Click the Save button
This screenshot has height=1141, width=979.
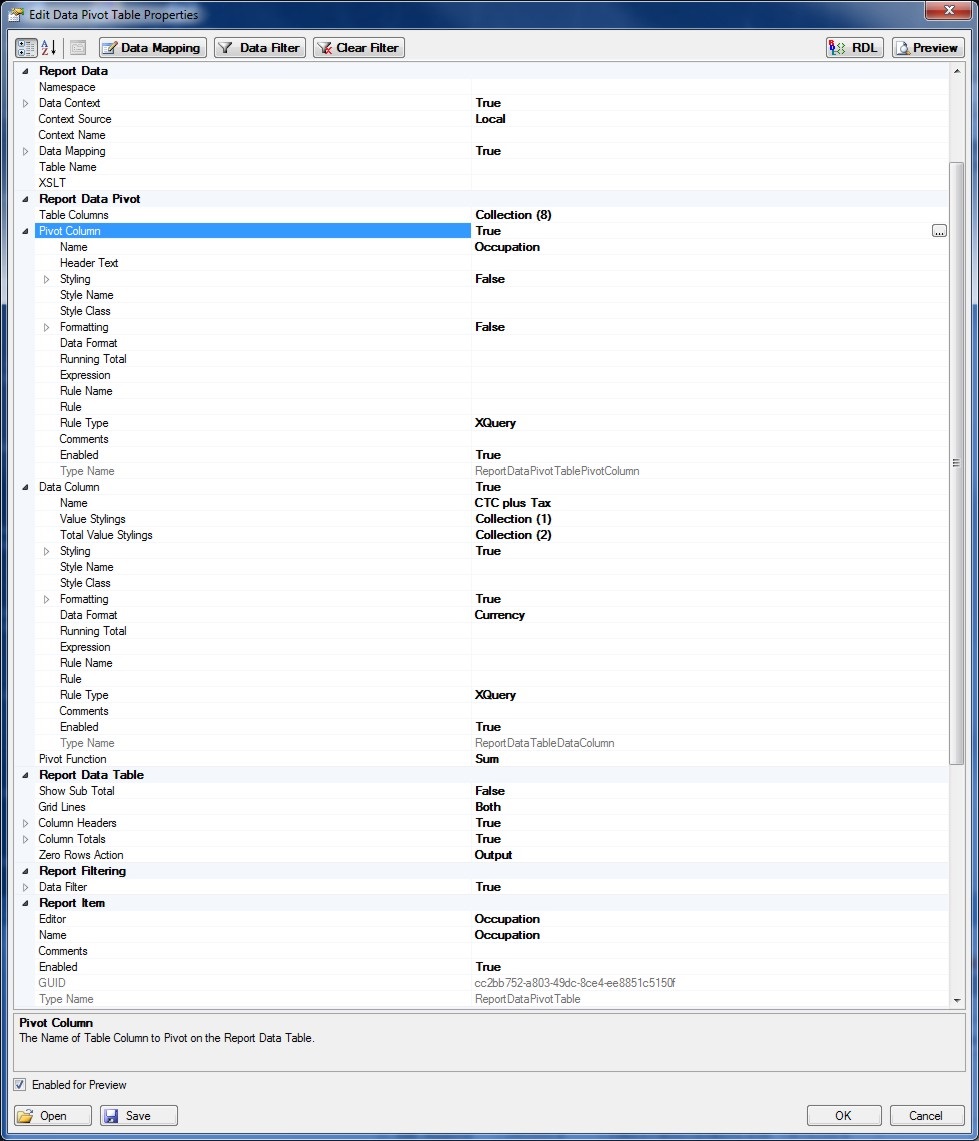coord(139,1116)
